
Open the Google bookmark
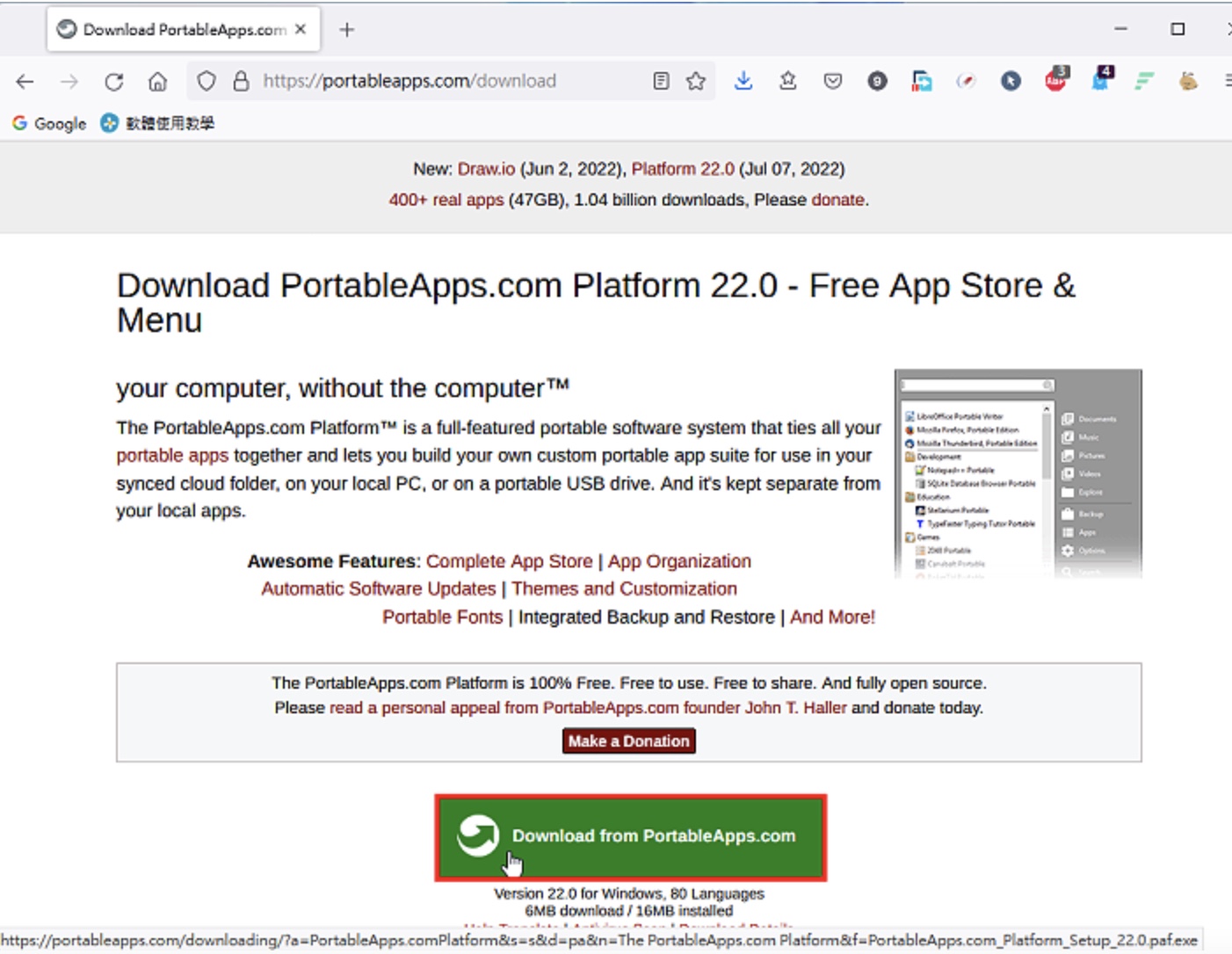pos(49,123)
